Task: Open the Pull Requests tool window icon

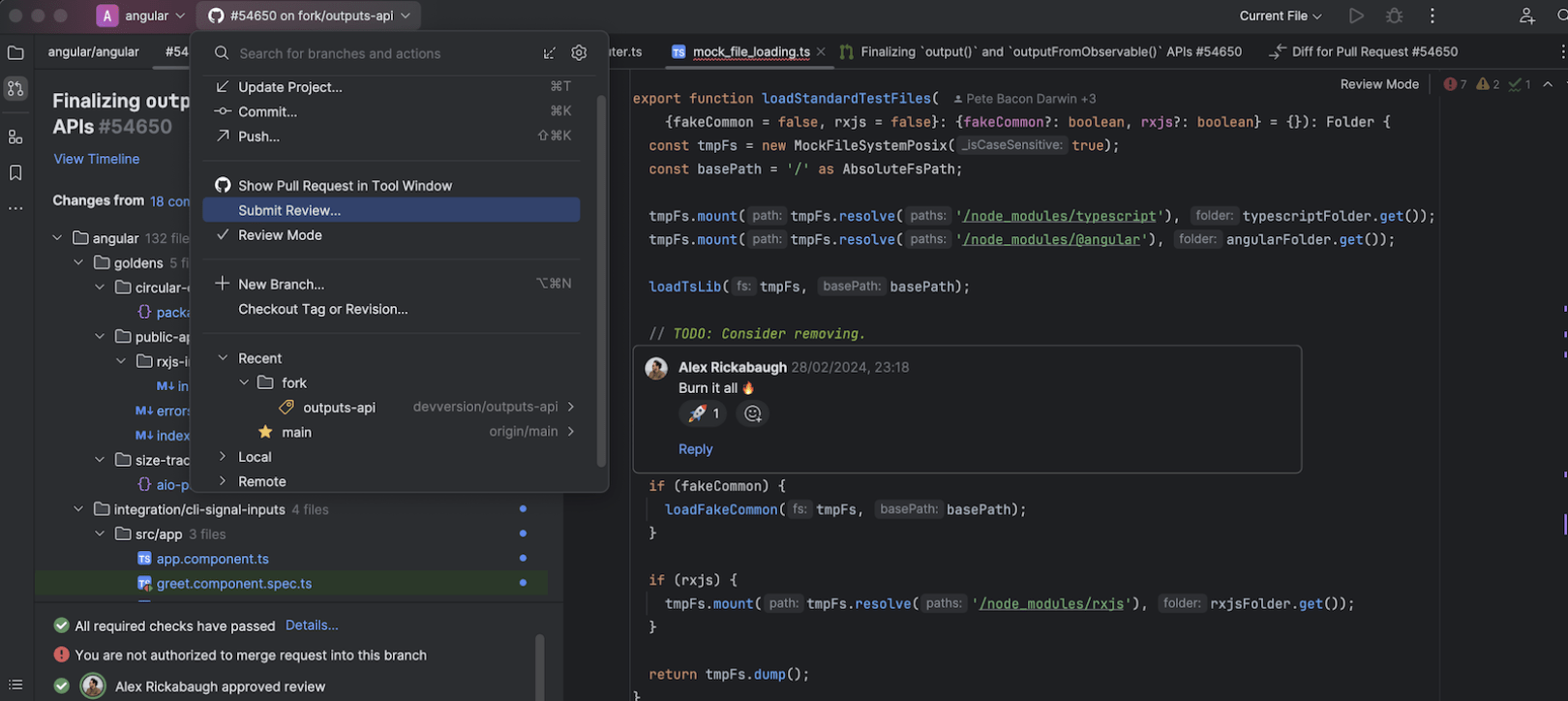Action: [x=15, y=89]
